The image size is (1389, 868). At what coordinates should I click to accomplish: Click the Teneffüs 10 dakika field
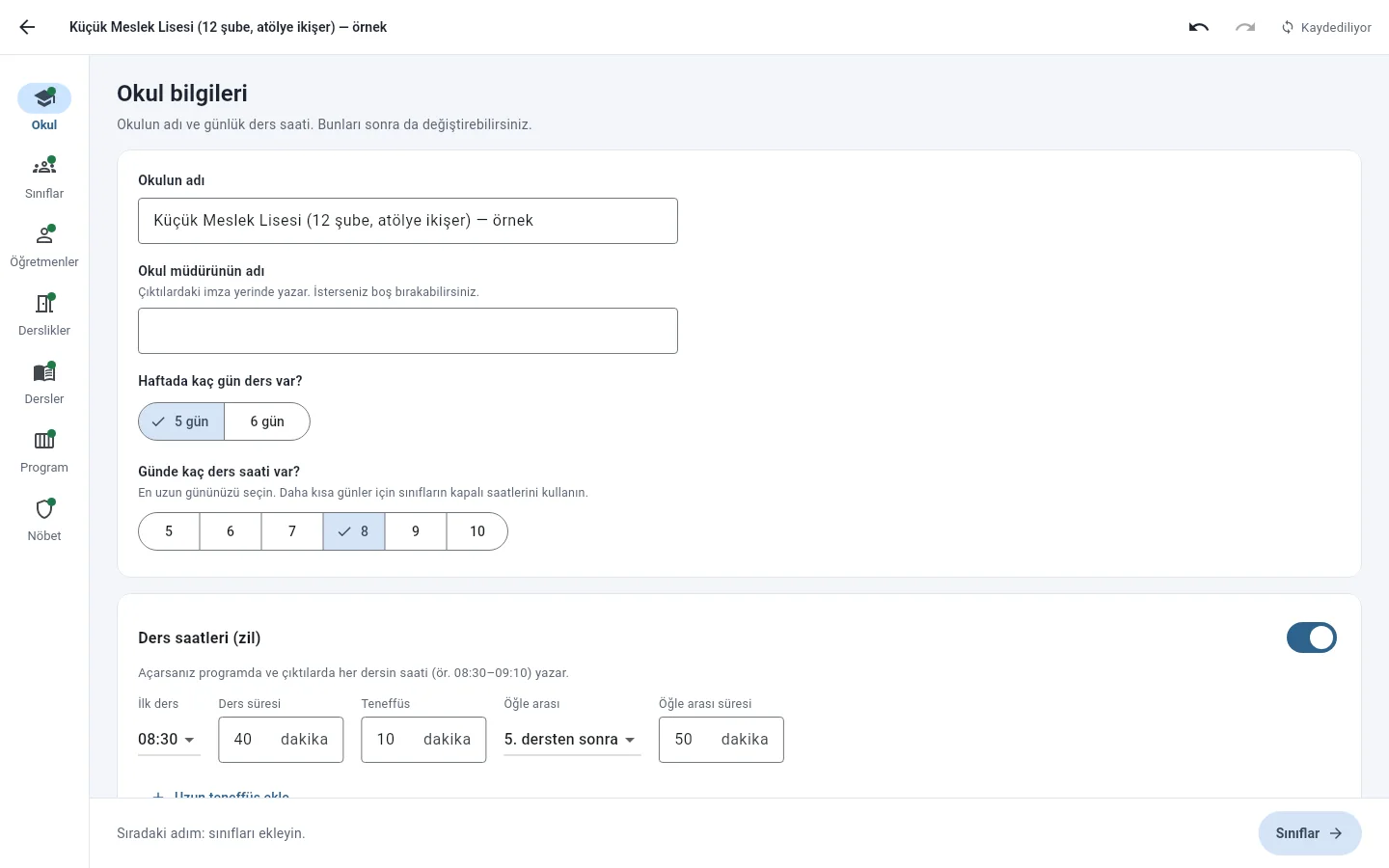[423, 740]
